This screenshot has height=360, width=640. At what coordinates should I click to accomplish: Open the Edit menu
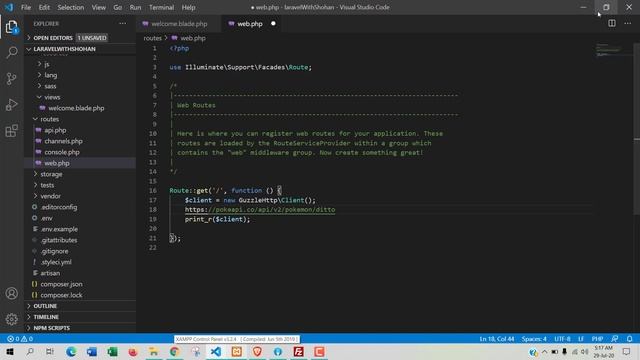(x=44, y=7)
